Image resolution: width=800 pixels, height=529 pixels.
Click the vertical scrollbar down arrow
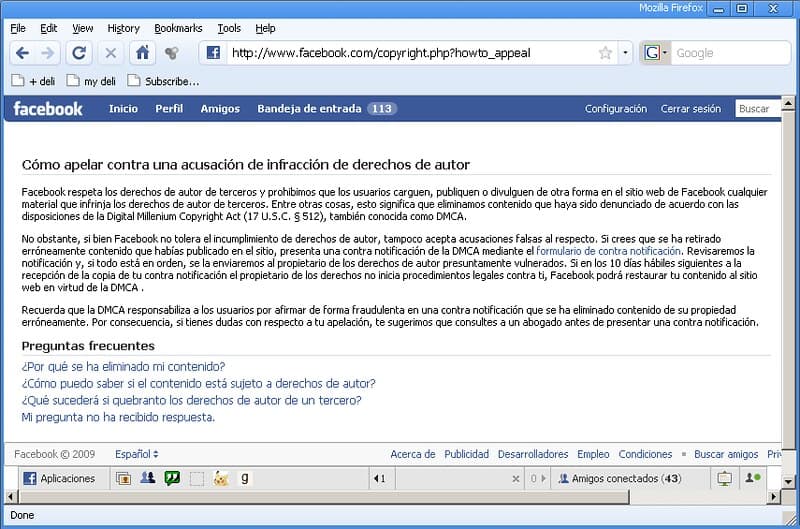click(x=788, y=481)
